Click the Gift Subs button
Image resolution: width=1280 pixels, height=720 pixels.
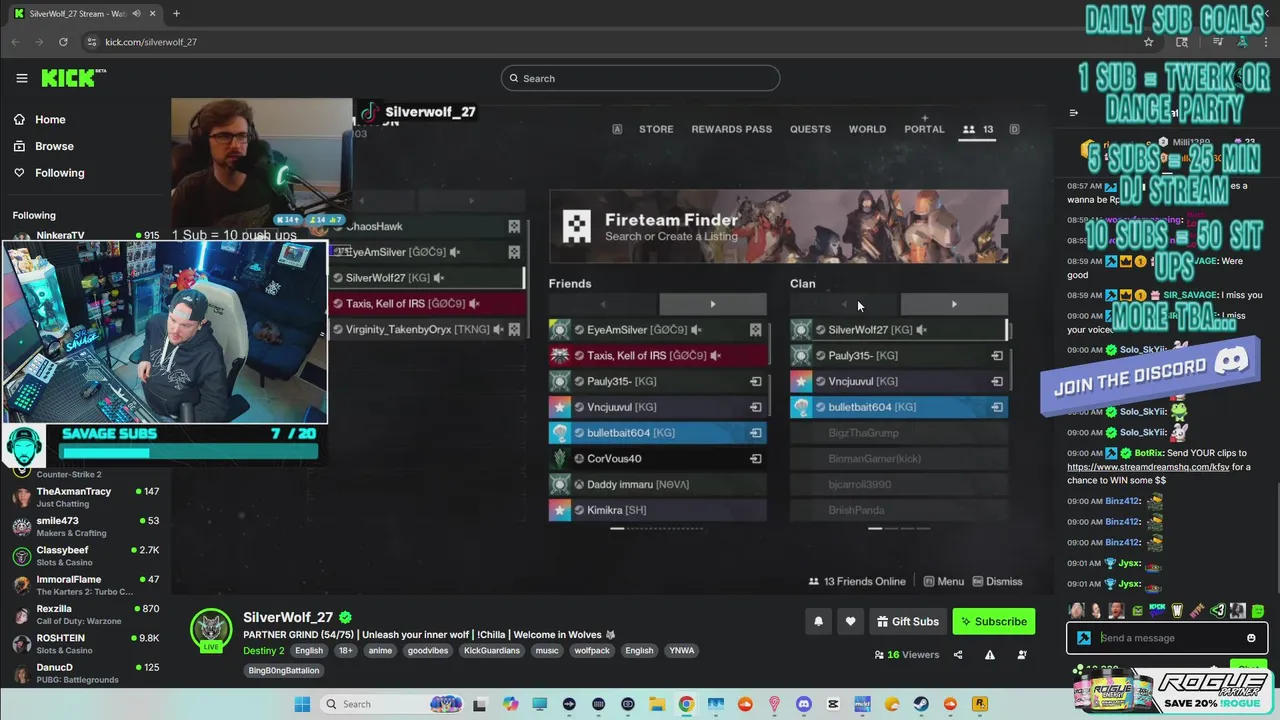click(908, 621)
